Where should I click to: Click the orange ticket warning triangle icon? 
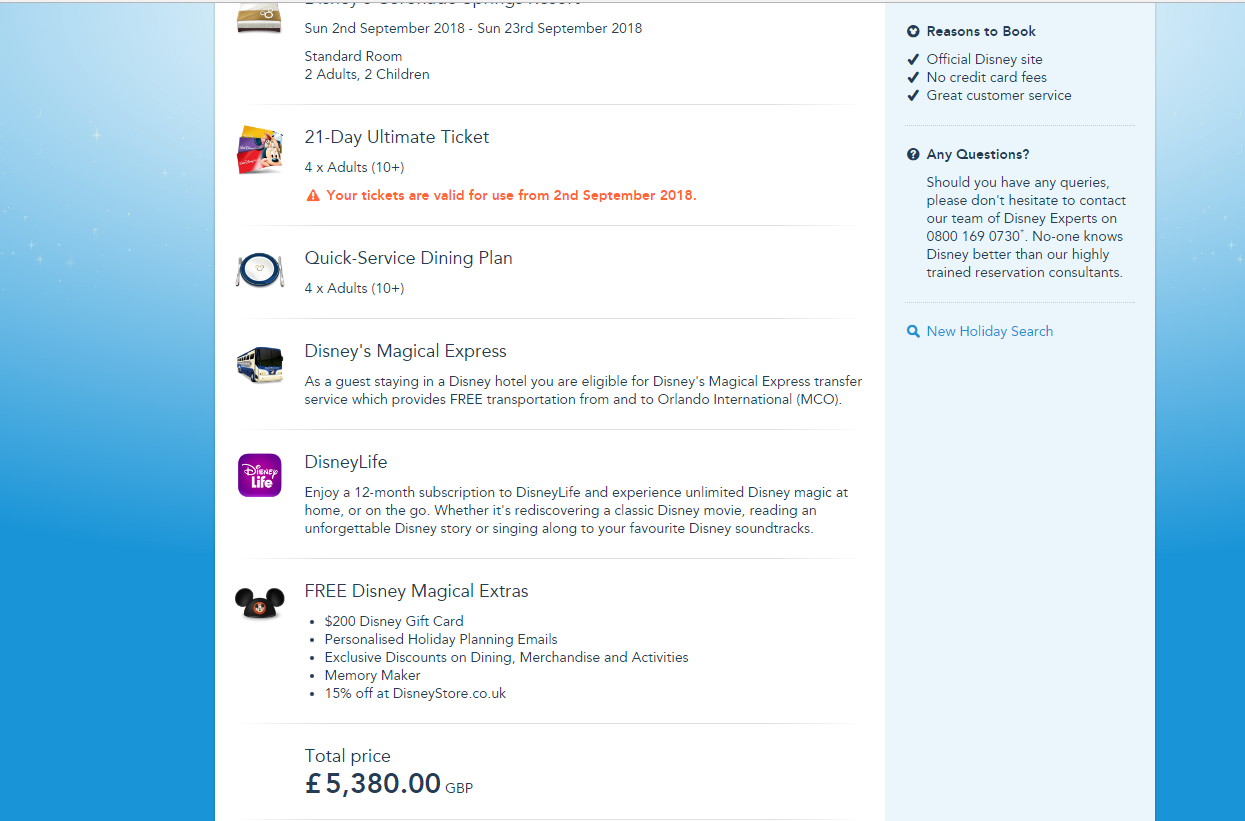[313, 196]
